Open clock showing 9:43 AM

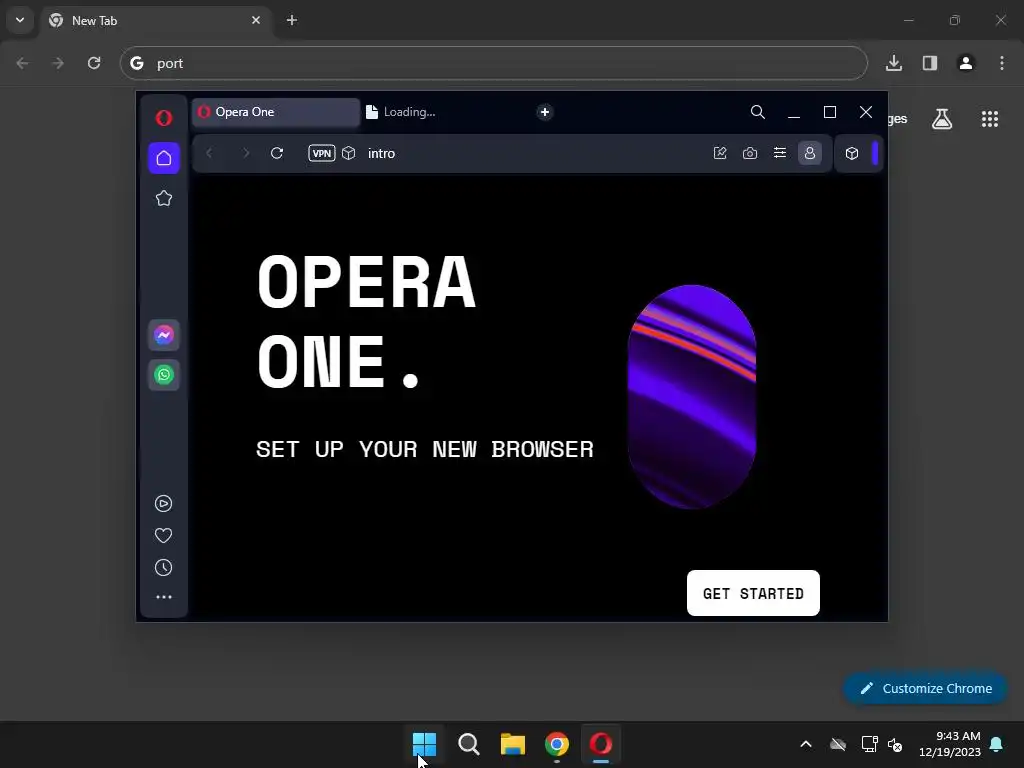950,744
